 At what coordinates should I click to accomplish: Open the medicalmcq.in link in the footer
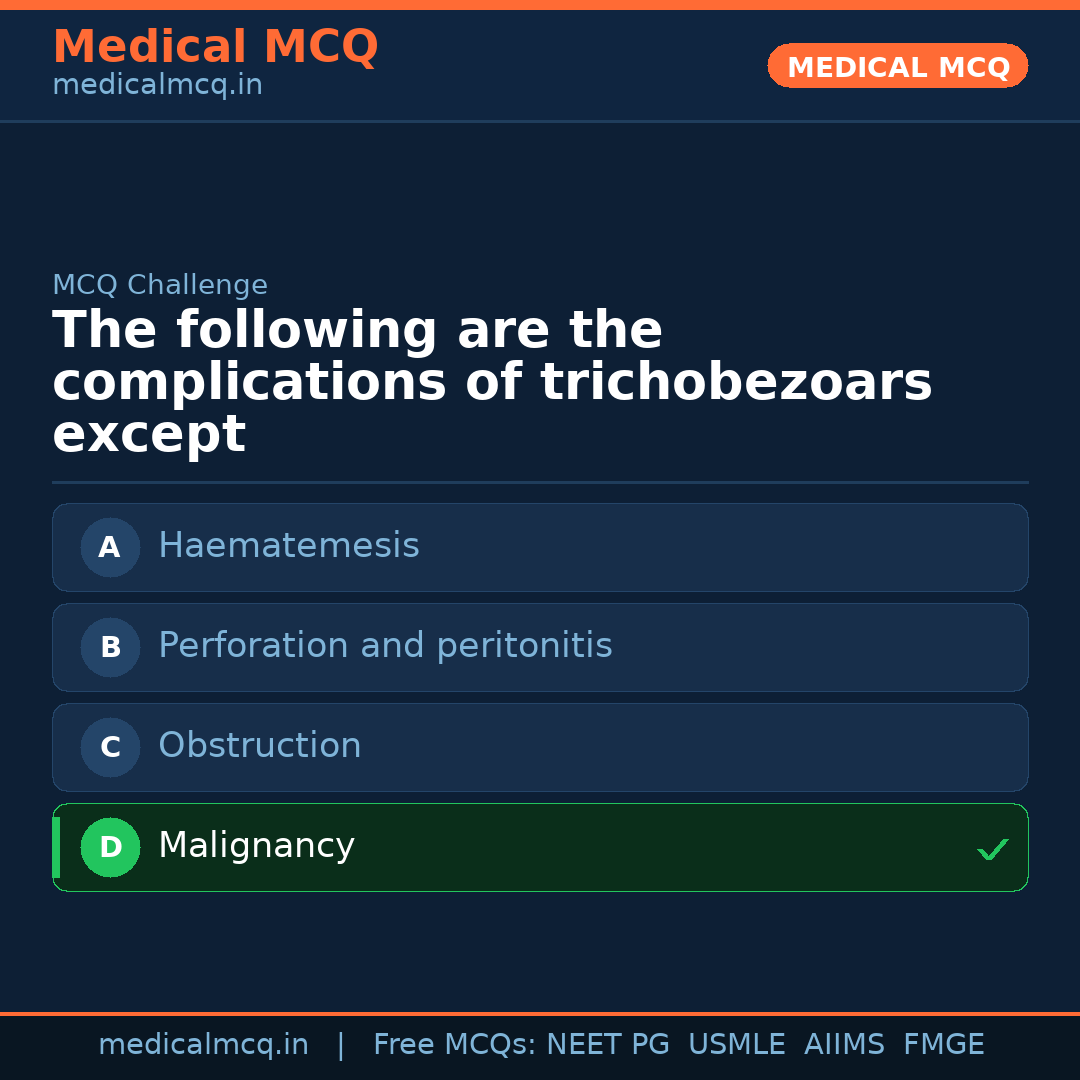point(203,1045)
